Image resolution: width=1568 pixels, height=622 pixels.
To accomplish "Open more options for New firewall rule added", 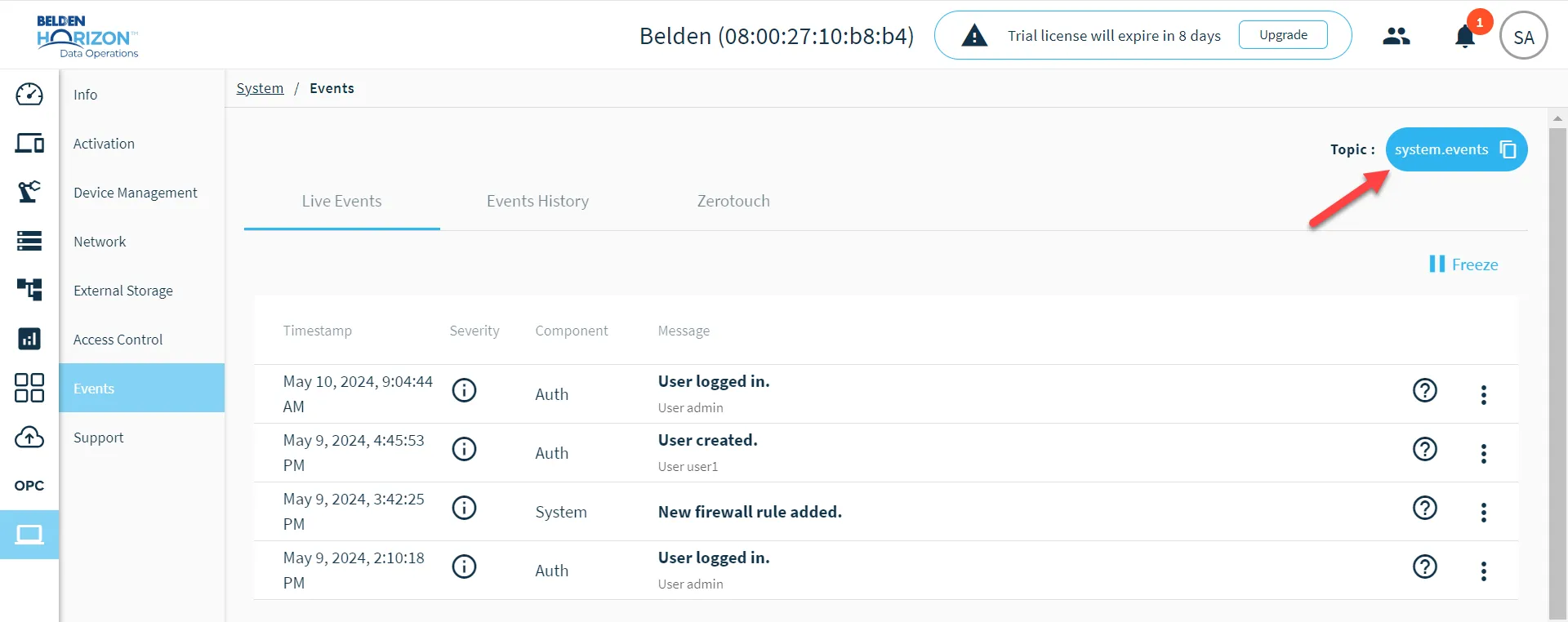I will 1484,513.
